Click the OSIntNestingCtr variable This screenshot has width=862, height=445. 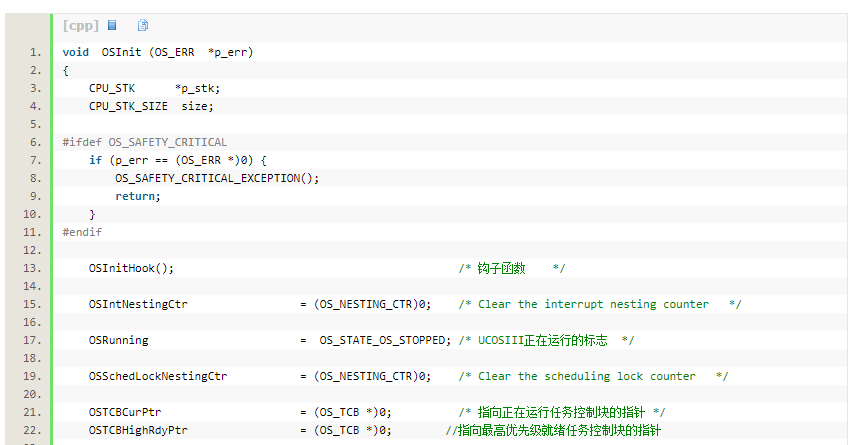click(138, 304)
